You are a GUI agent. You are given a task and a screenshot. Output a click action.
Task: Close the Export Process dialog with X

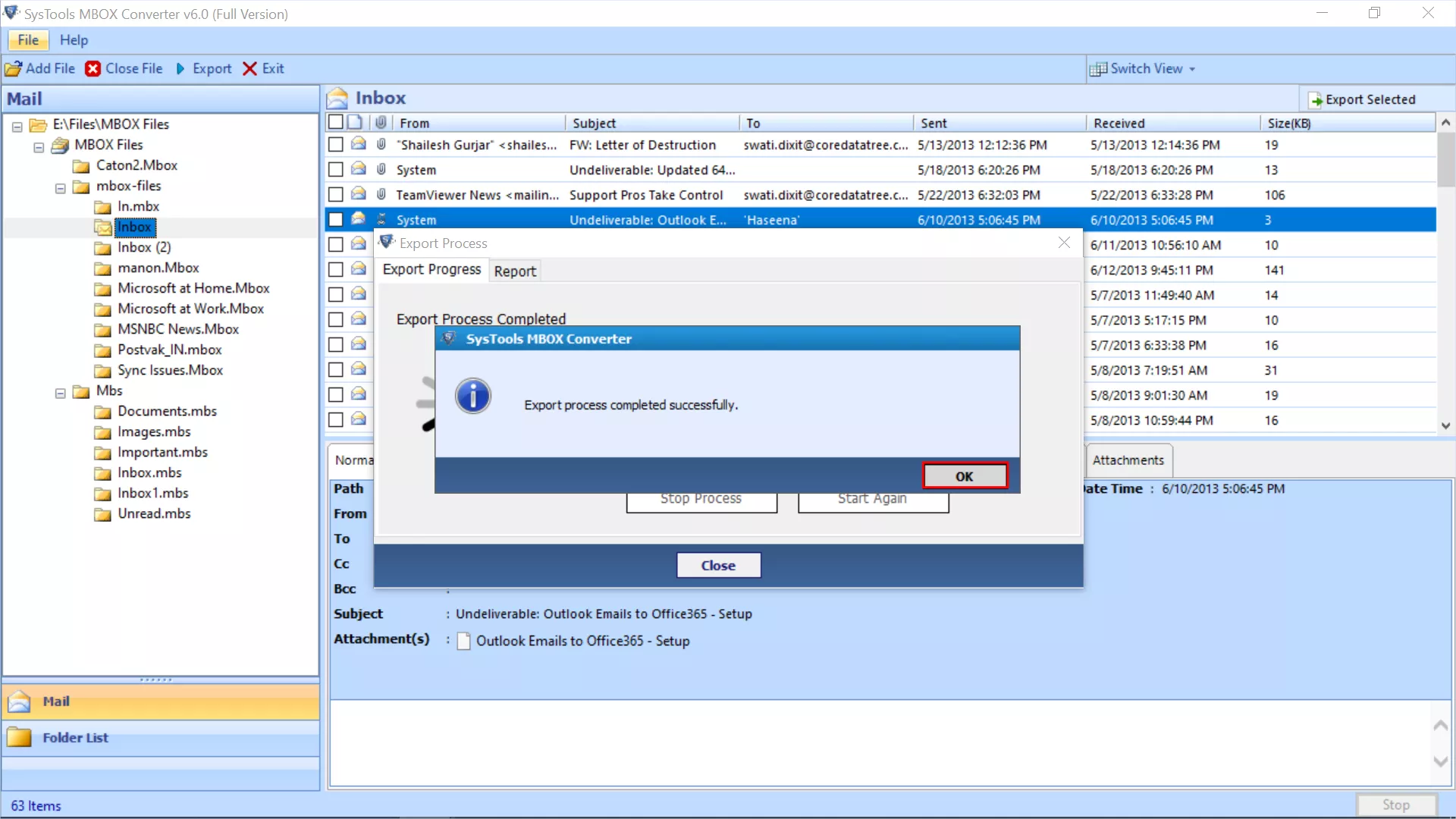pyautogui.click(x=1064, y=243)
